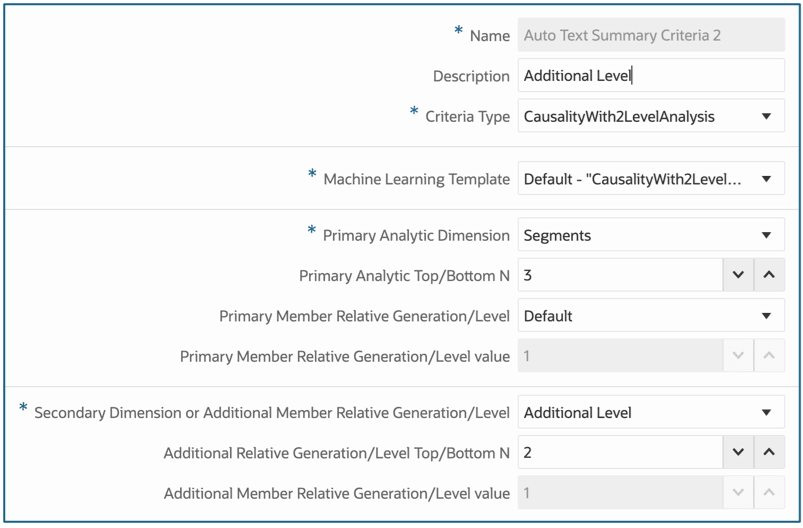Expand the Machine Learning Template dropdown
The height and width of the screenshot is (528, 803).
[650, 179]
